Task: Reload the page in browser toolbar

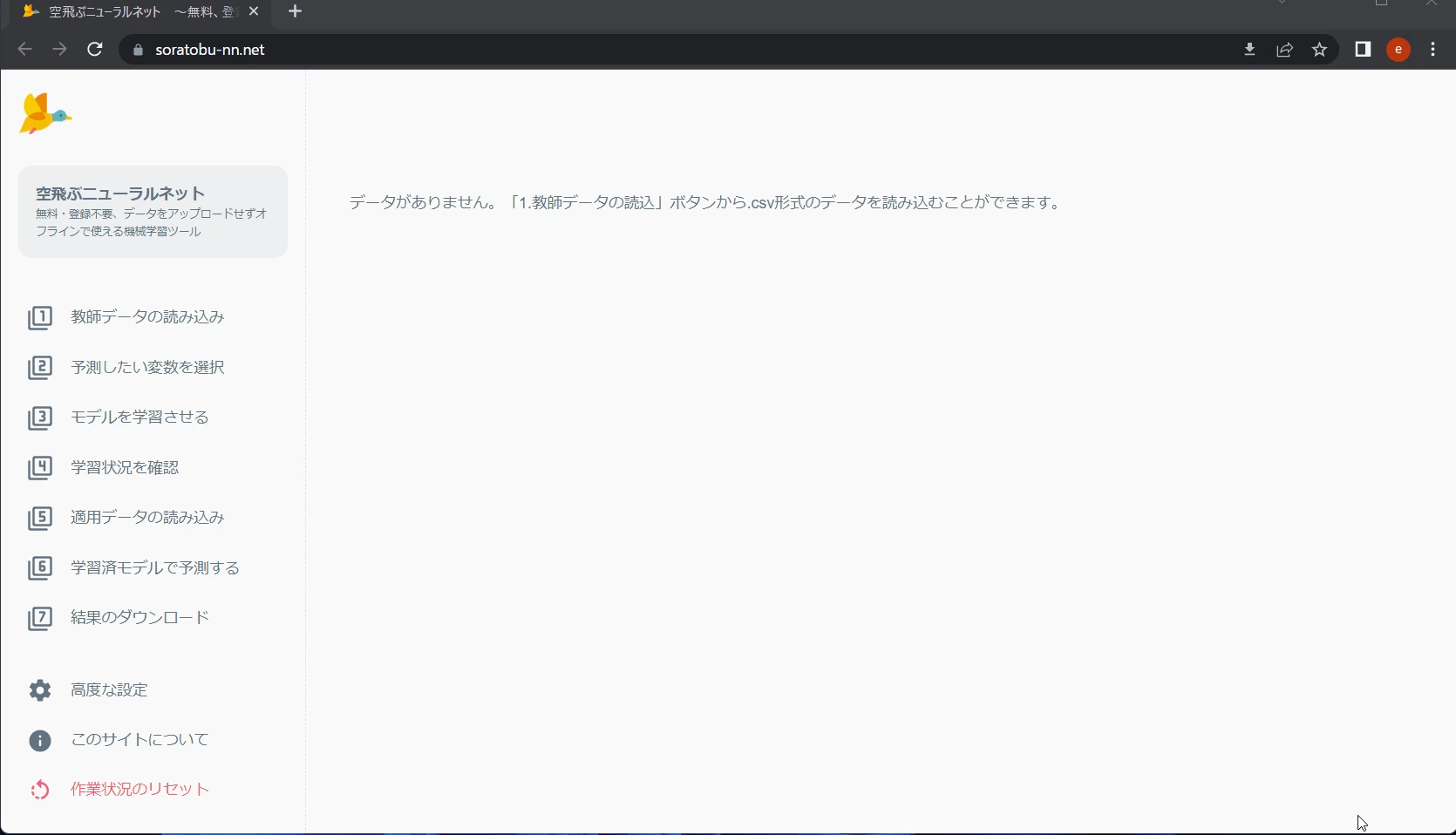Action: click(95, 50)
